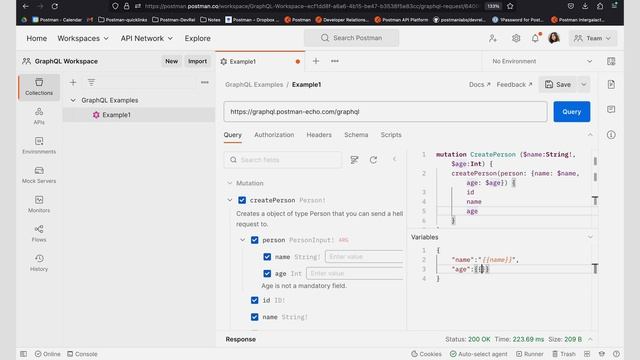Refresh the schema with the reload icon
This screenshot has height=360, width=640.
[373, 160]
